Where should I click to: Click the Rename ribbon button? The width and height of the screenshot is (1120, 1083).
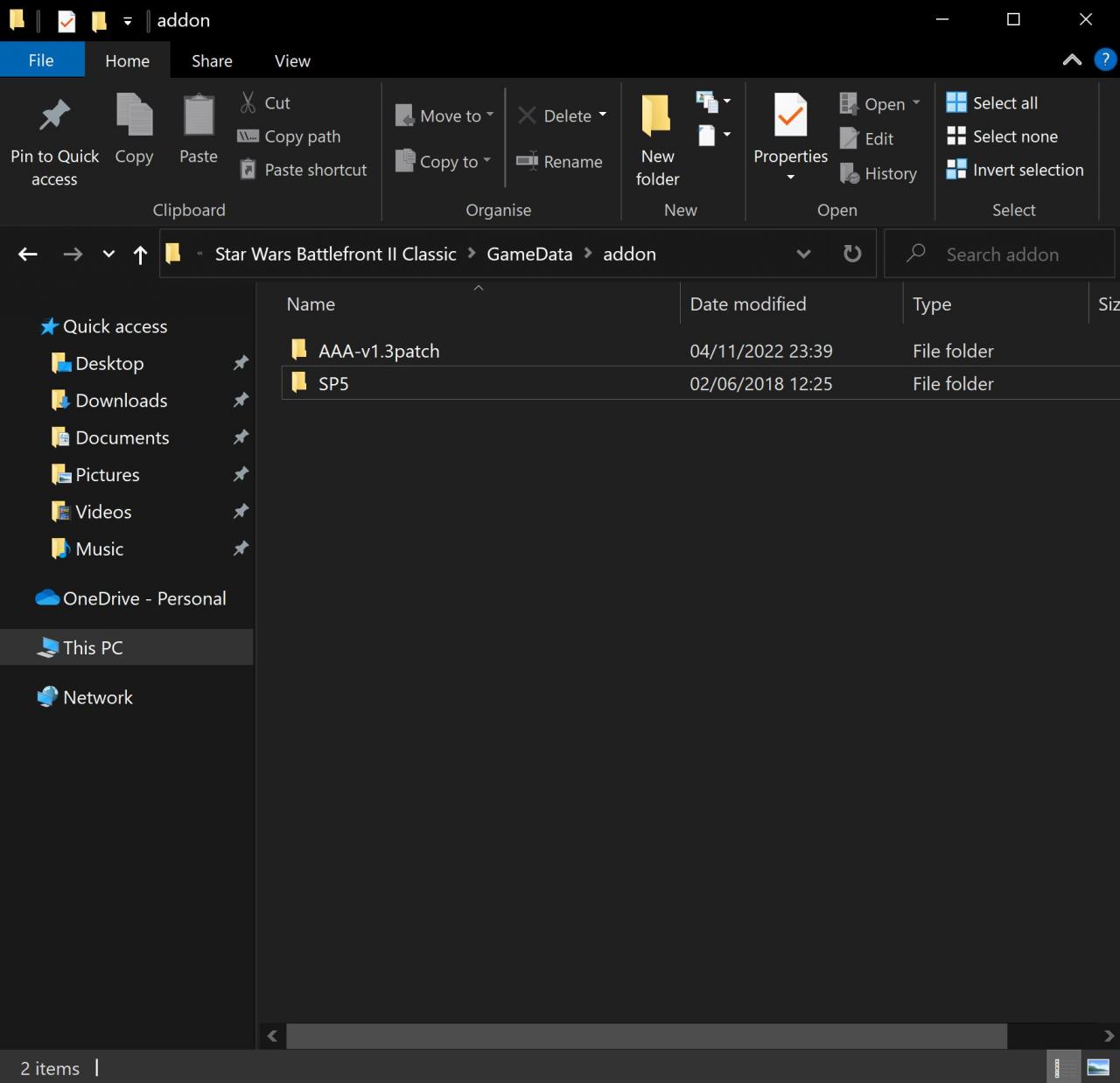point(560,162)
